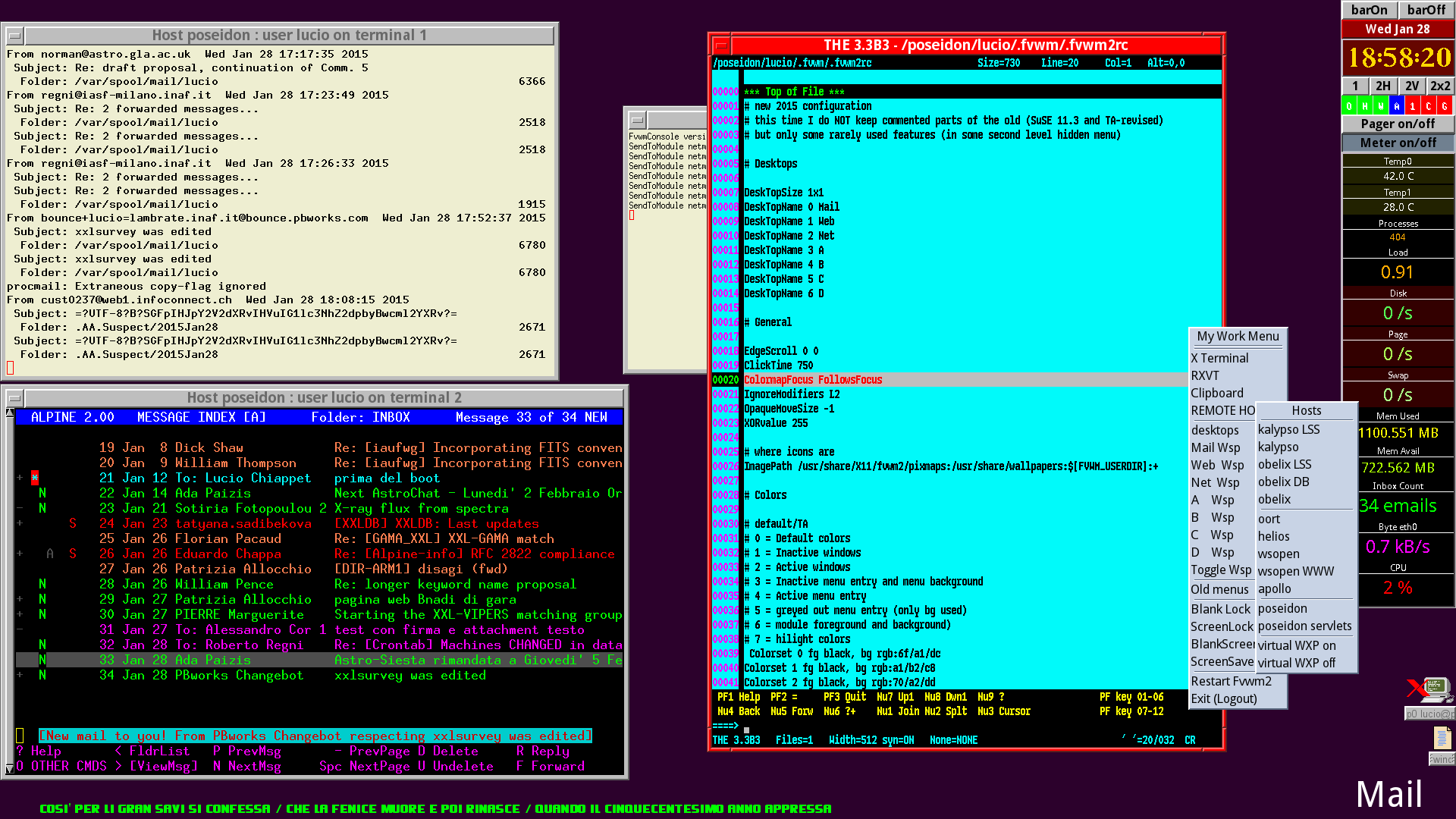Select message 28 from William Pence
The image size is (1456, 819).
click(319, 584)
